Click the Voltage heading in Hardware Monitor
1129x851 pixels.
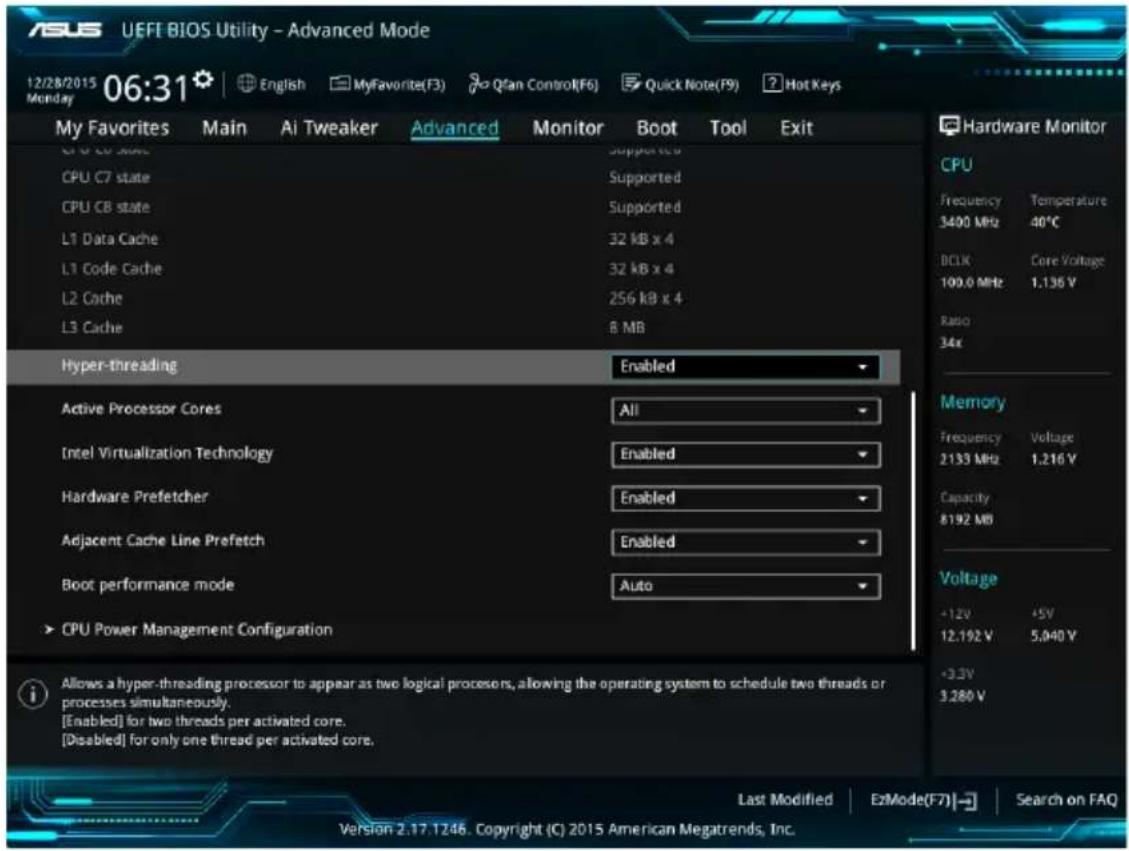pyautogui.click(x=968, y=579)
